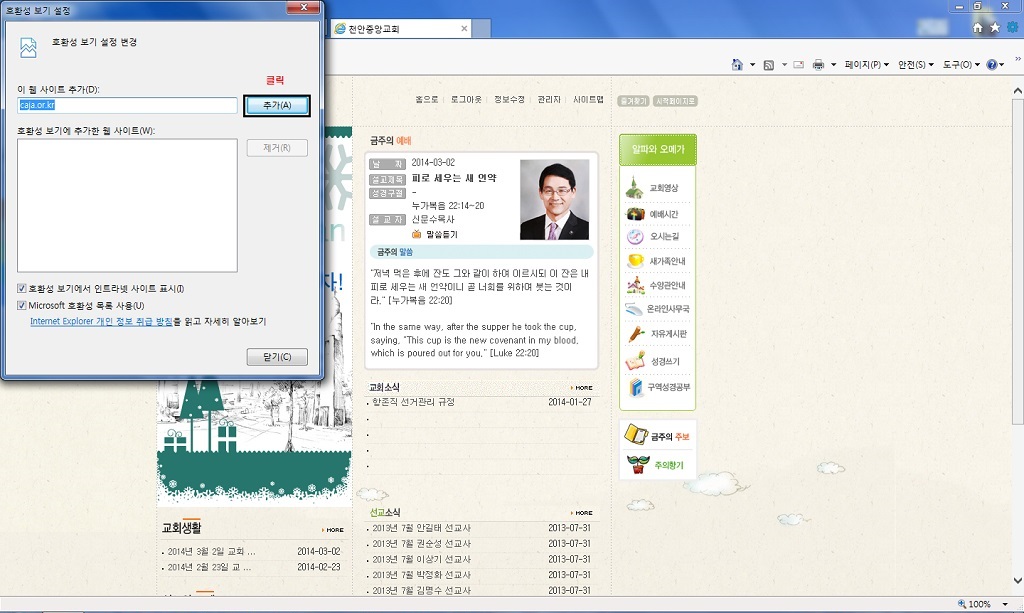Screen dimensions: 1024x613
Task: Expand the Print dropdown arrow
Action: pyautogui.click(x=833, y=65)
